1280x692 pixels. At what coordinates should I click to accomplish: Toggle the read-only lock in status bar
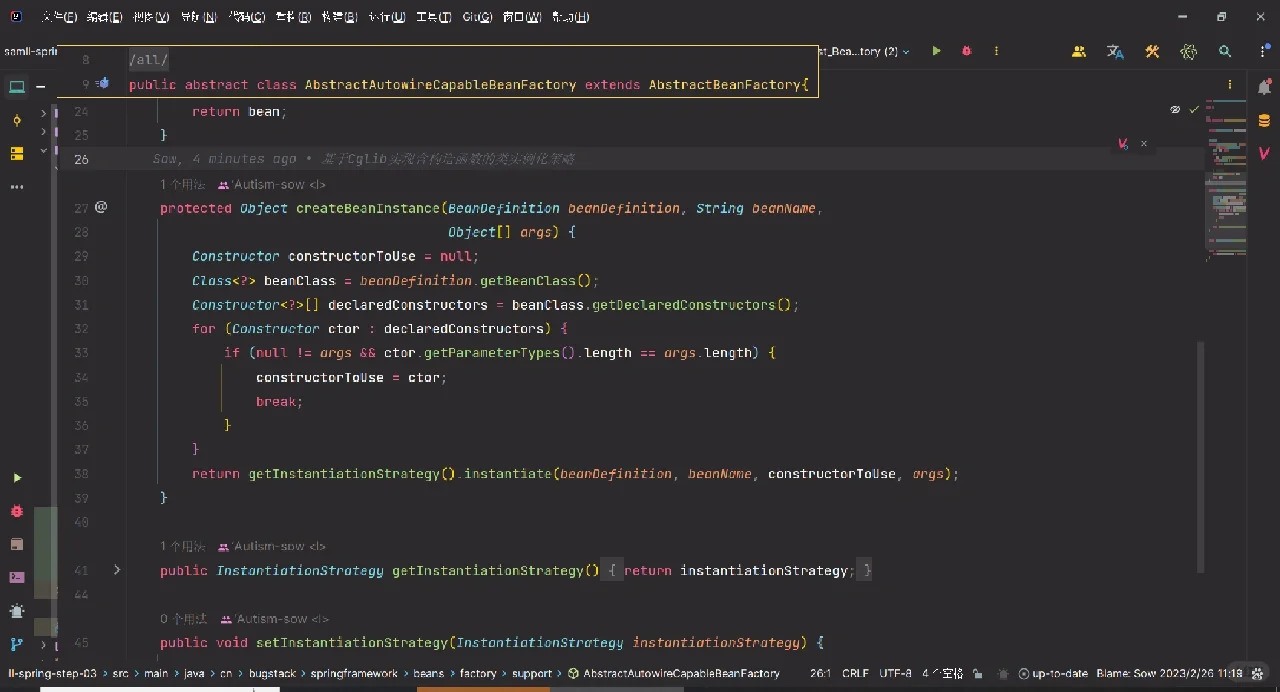point(977,674)
